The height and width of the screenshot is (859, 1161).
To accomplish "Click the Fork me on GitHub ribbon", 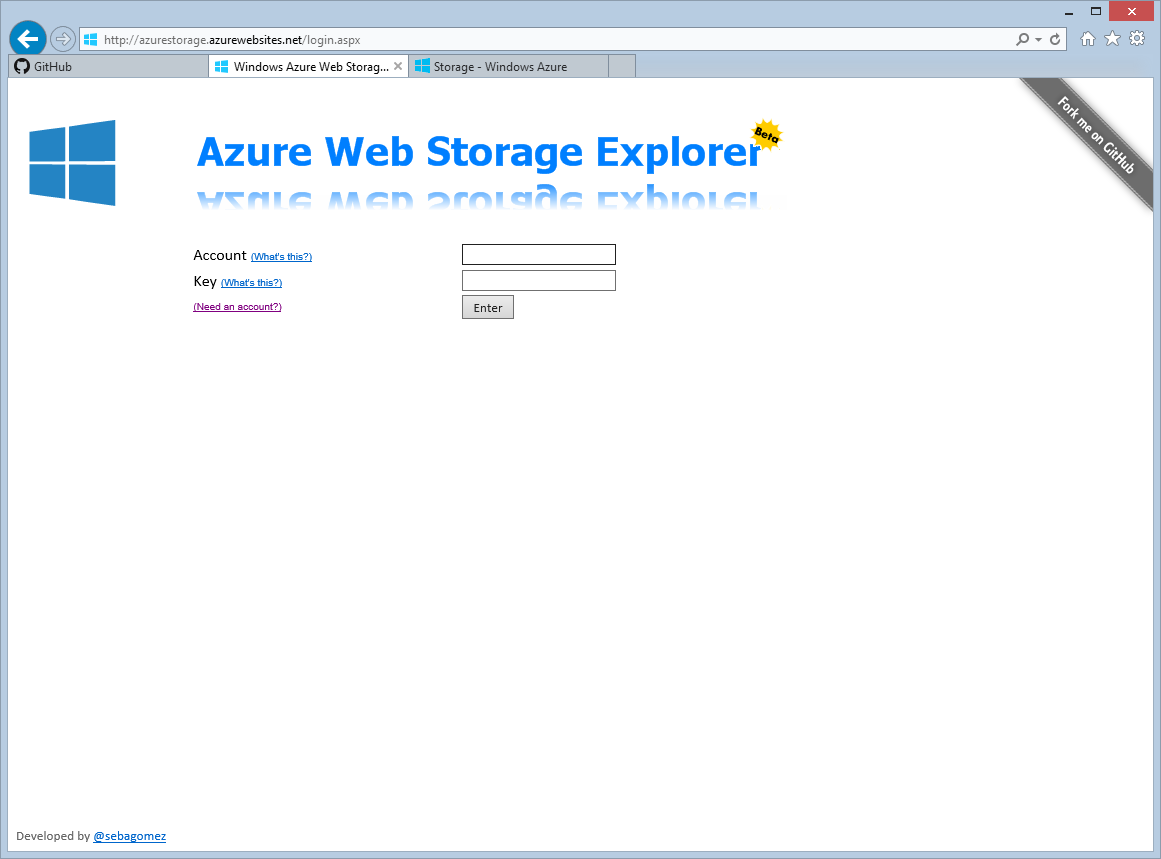I will (x=1094, y=136).
